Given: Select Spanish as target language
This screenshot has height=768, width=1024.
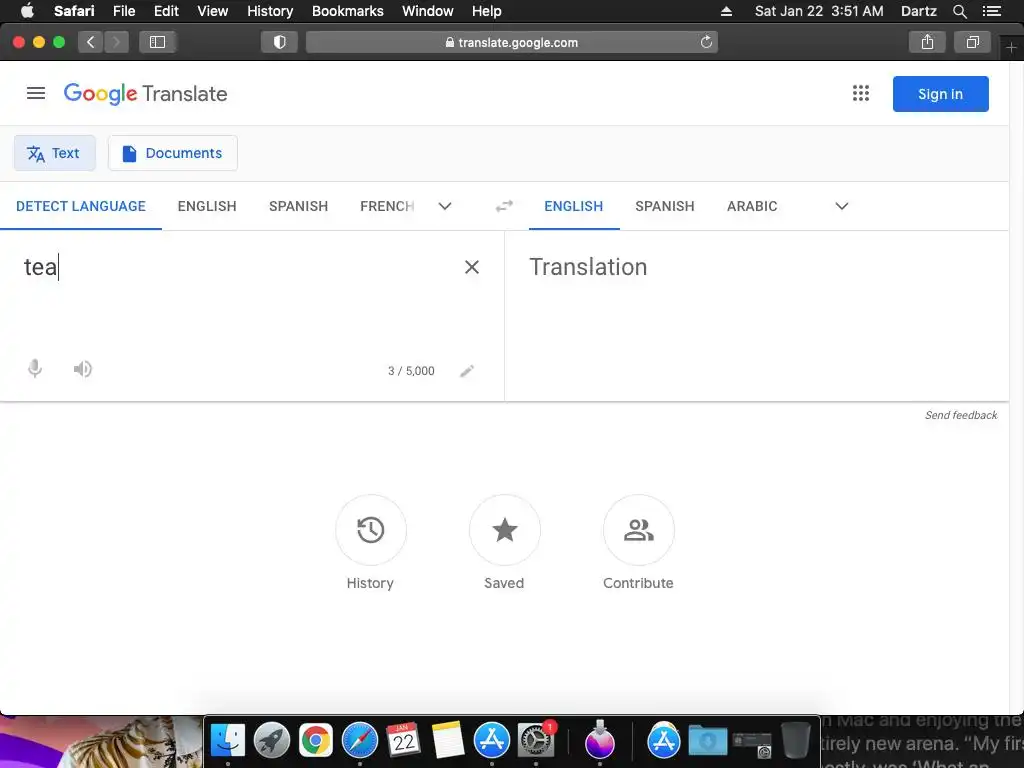Looking at the screenshot, I should [665, 206].
